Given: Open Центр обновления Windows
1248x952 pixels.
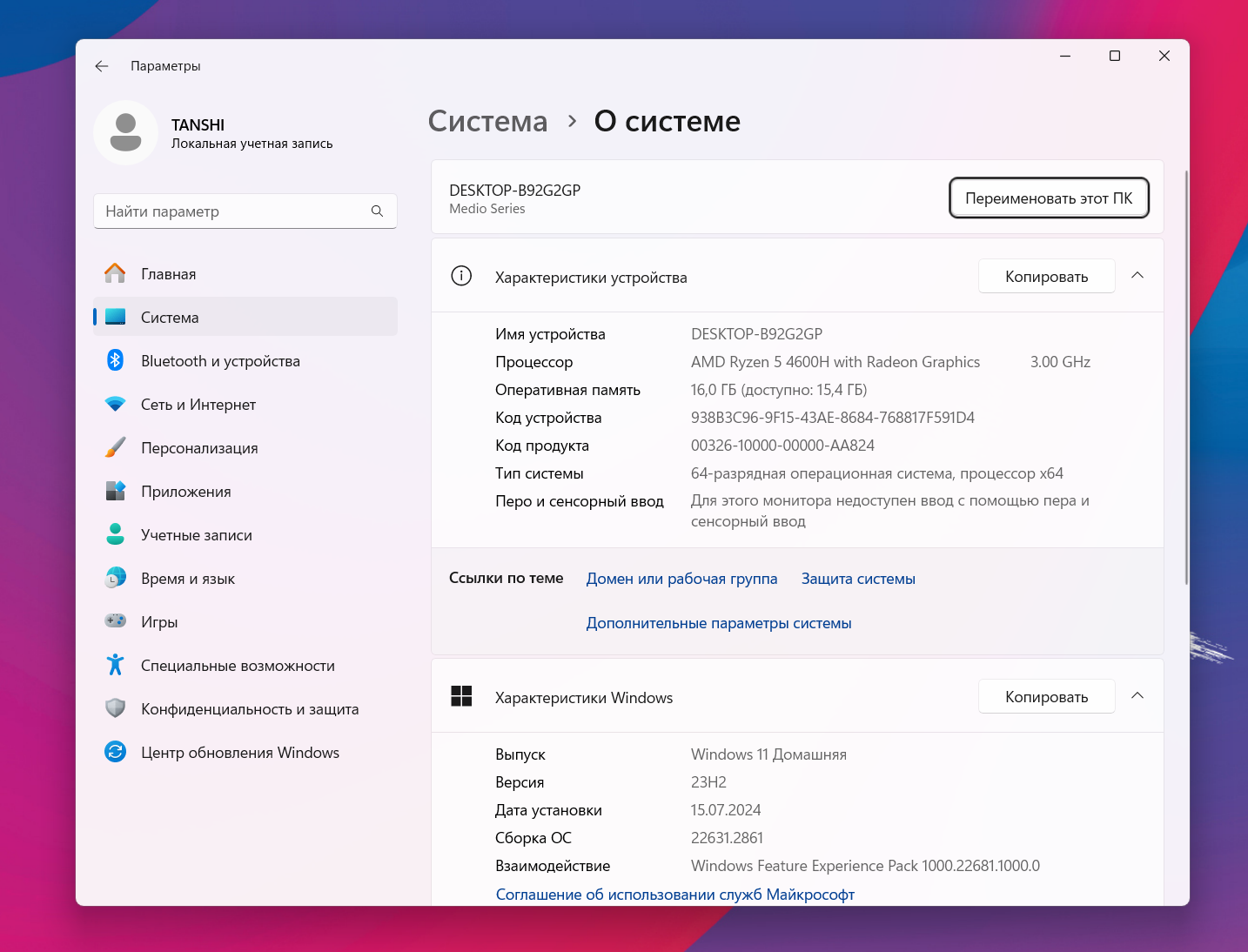Looking at the screenshot, I should pos(245,752).
